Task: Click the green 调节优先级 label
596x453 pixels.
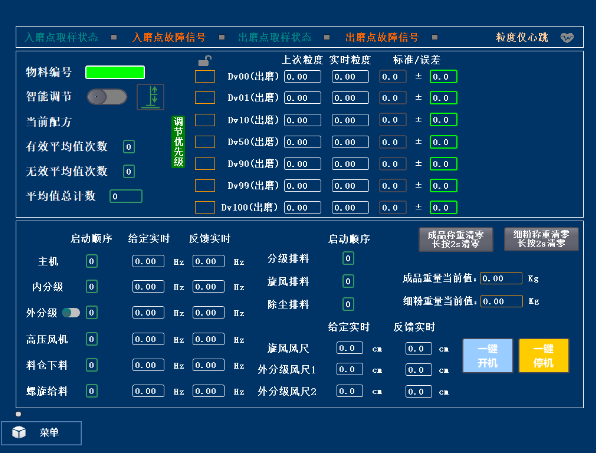Action: [178, 142]
